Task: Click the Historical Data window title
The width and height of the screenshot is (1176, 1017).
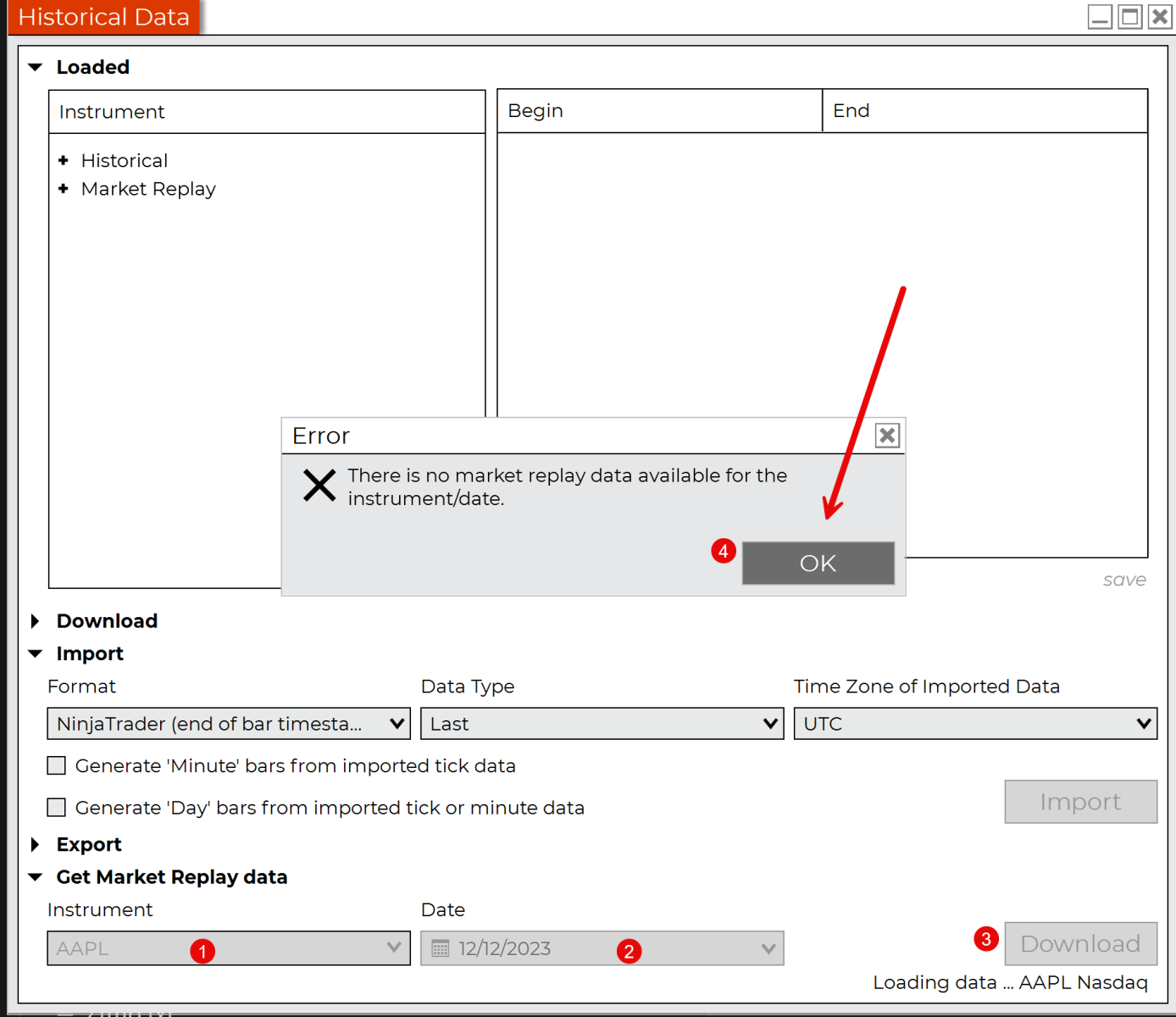Action: (x=103, y=17)
